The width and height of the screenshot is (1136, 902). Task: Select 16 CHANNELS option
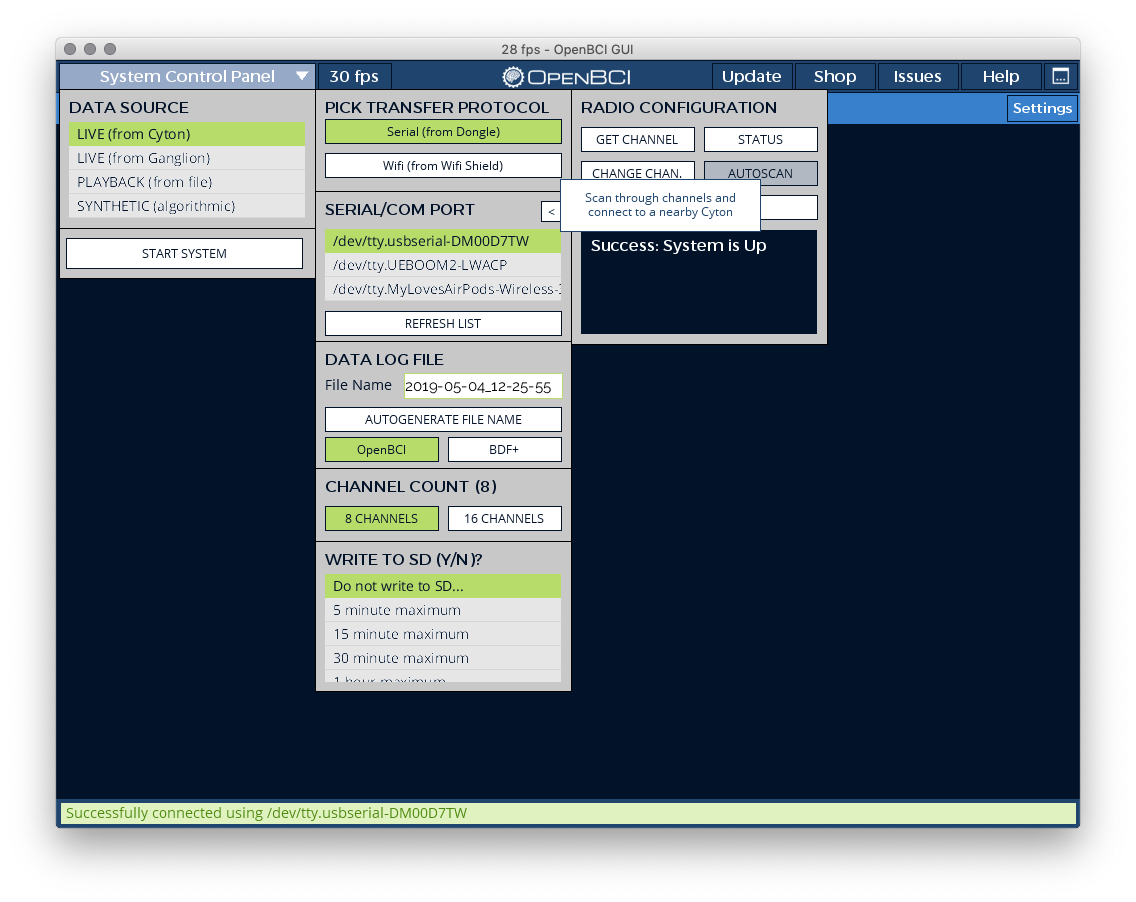(504, 519)
